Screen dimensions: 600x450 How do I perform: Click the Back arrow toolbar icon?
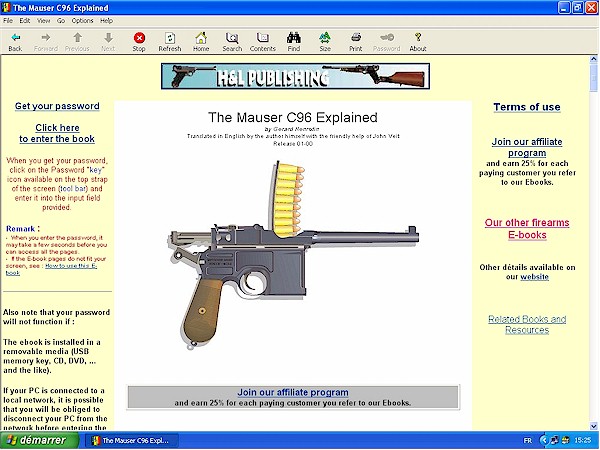16,38
